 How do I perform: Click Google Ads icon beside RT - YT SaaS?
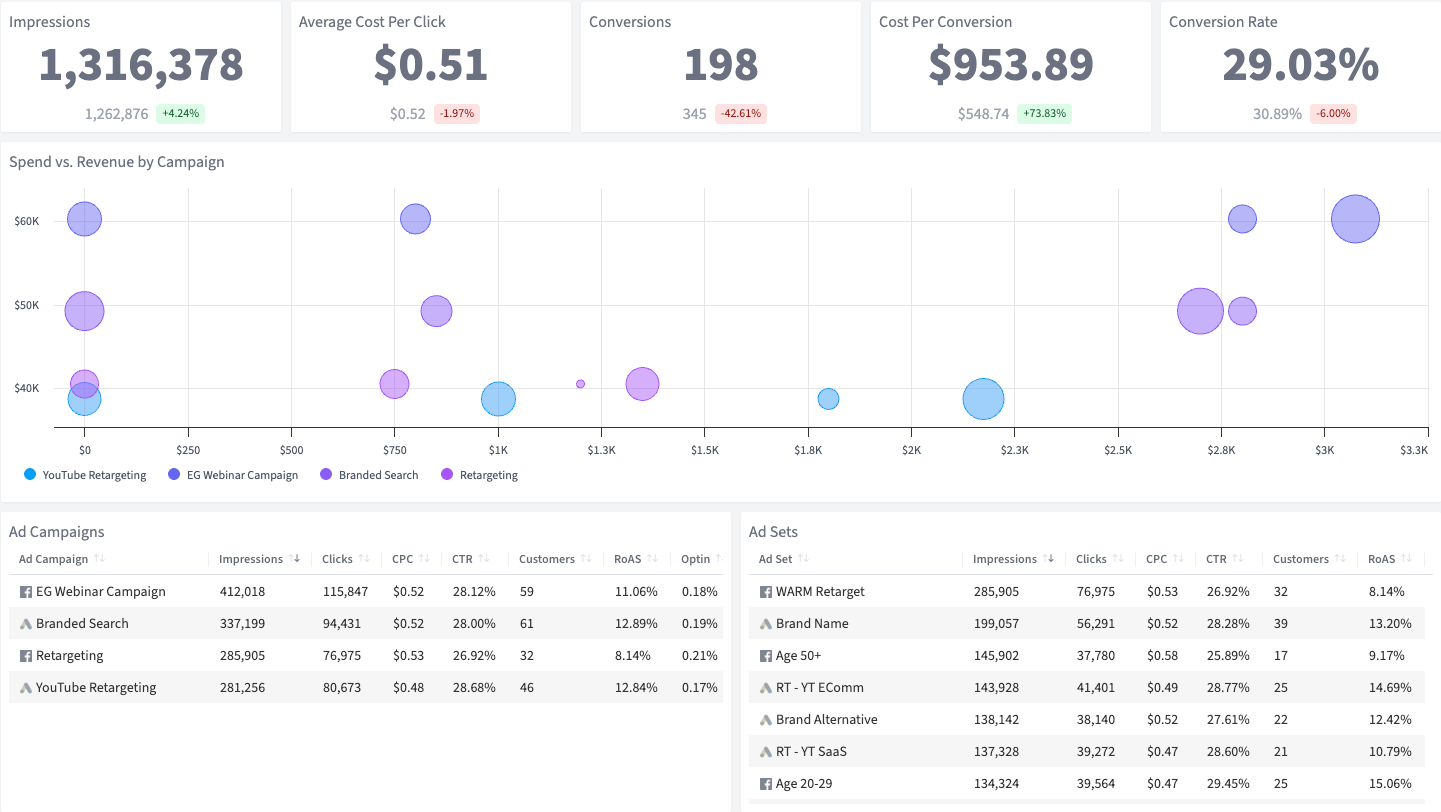766,751
